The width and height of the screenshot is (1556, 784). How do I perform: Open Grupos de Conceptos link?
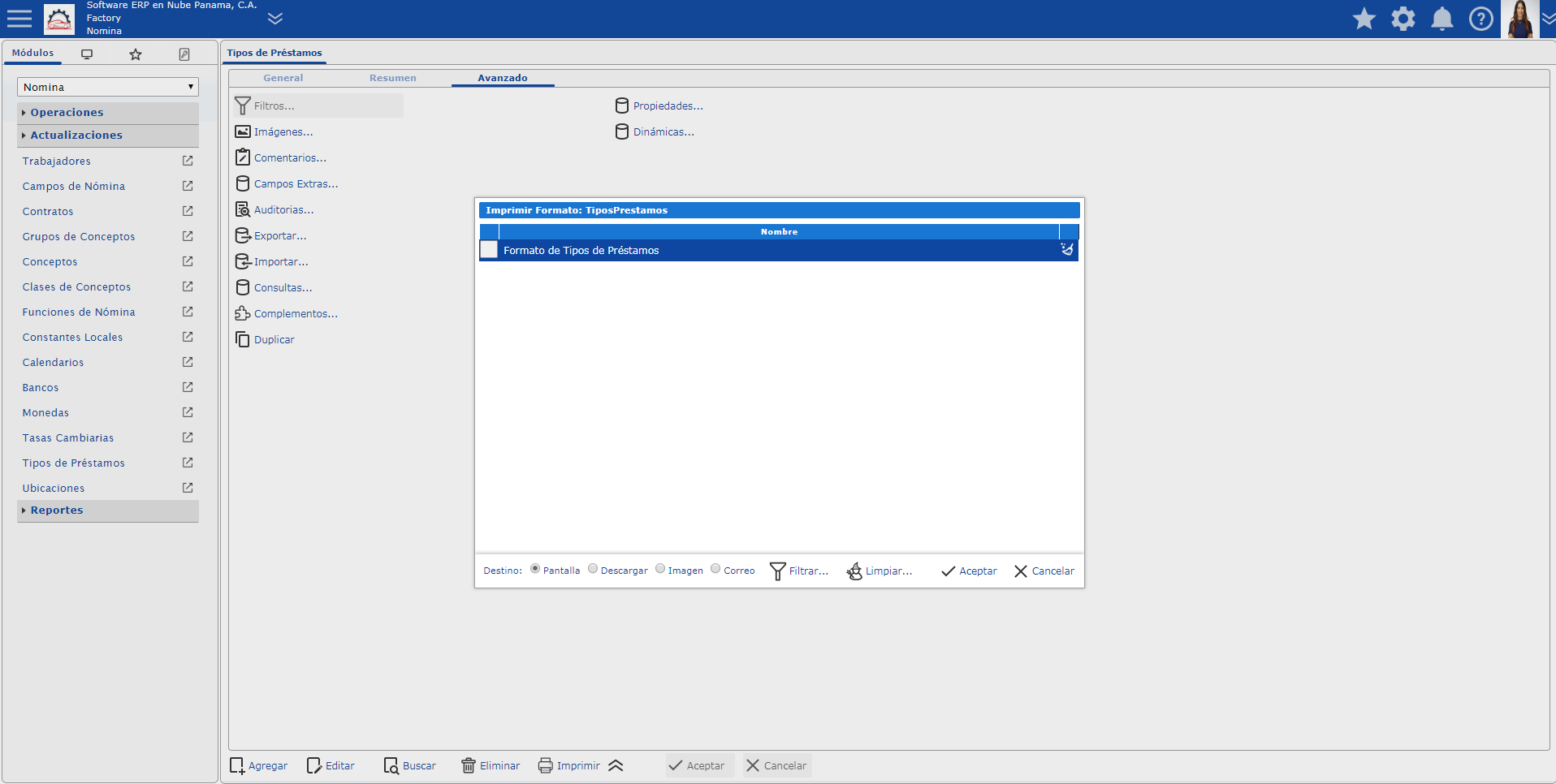(x=79, y=237)
